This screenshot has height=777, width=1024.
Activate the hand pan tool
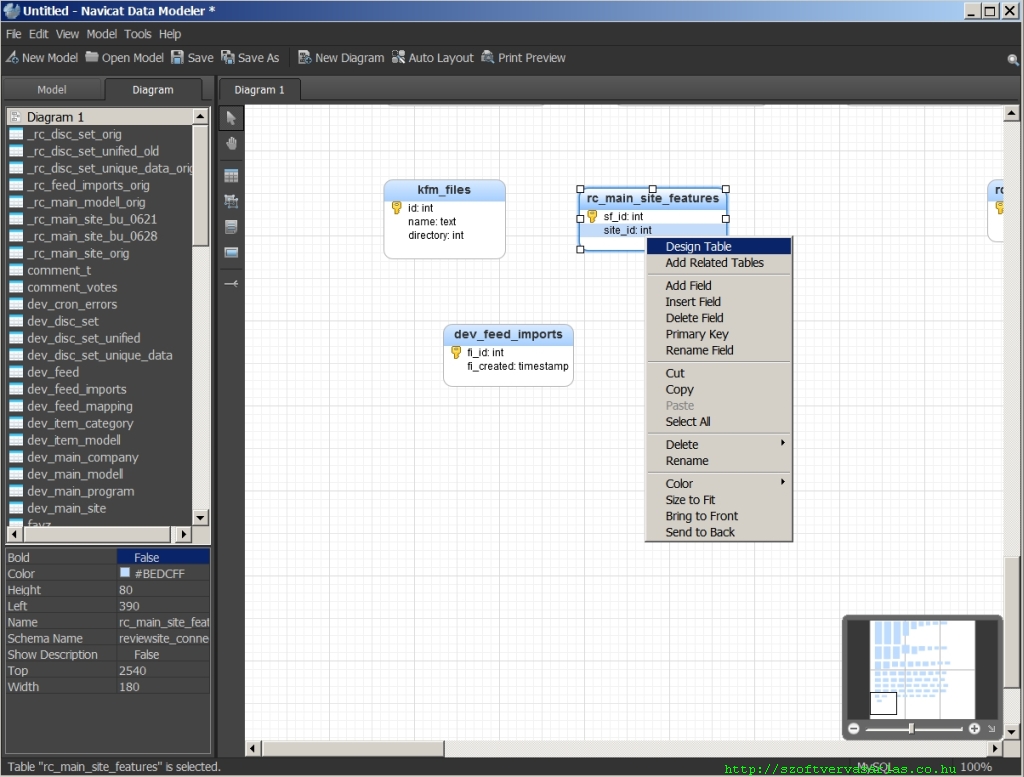coord(231,144)
